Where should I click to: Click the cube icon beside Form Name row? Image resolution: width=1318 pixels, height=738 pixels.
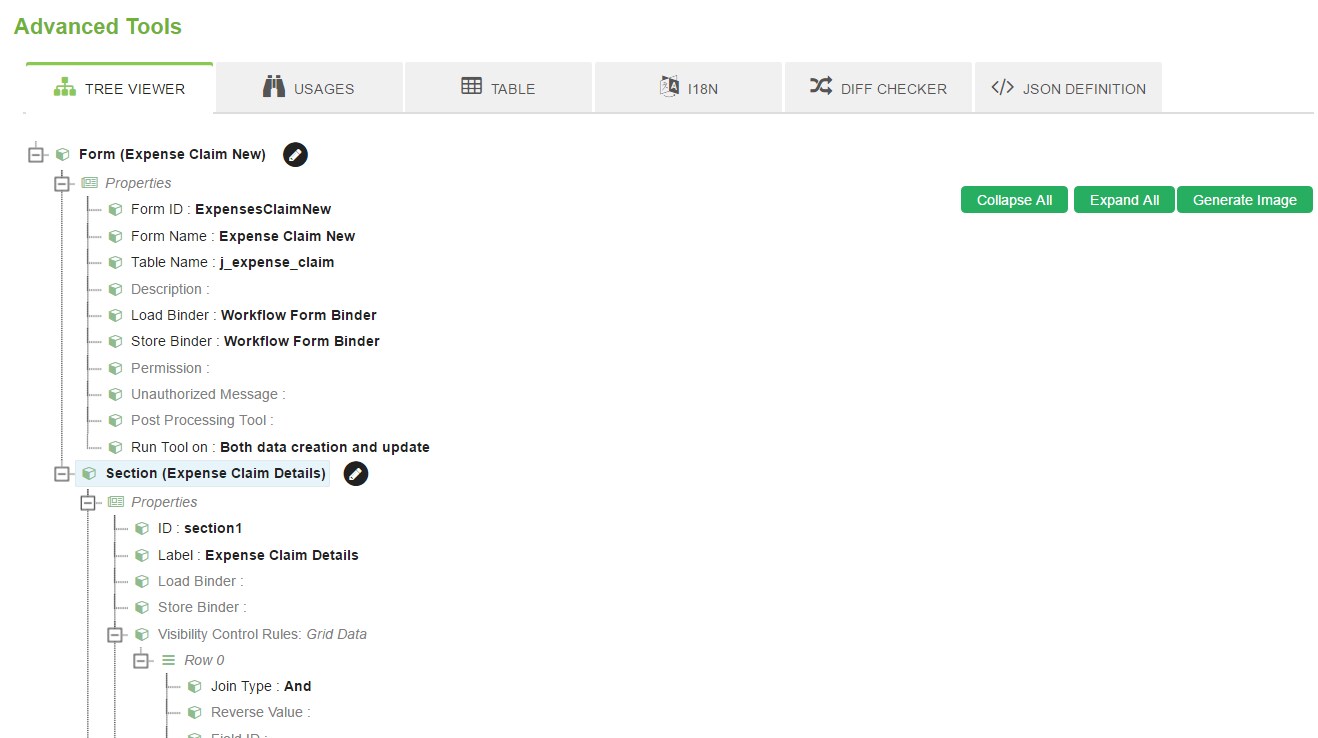(x=115, y=236)
